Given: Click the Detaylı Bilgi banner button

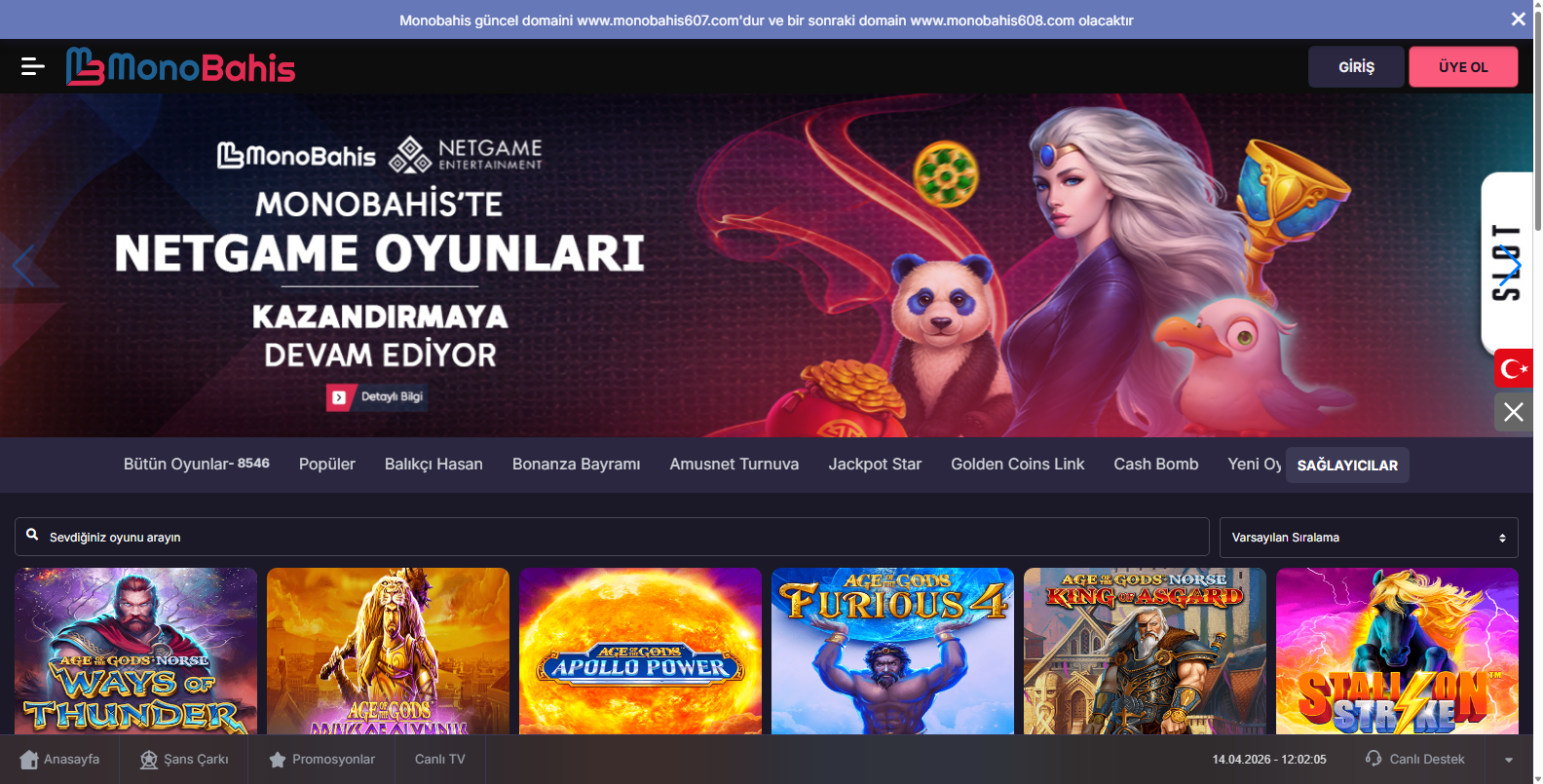Looking at the screenshot, I should [x=376, y=397].
